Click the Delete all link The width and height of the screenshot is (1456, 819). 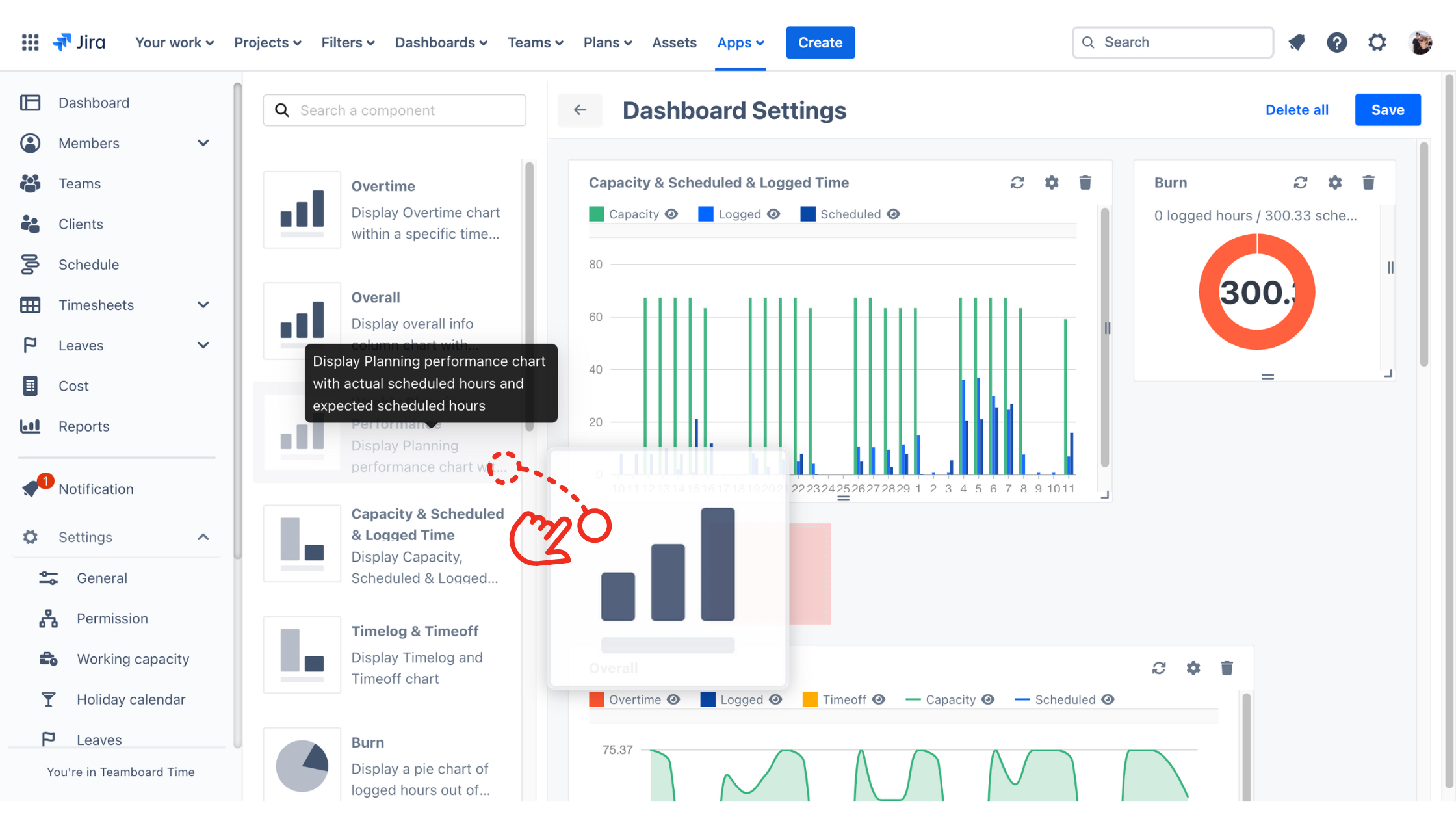coord(1296,110)
